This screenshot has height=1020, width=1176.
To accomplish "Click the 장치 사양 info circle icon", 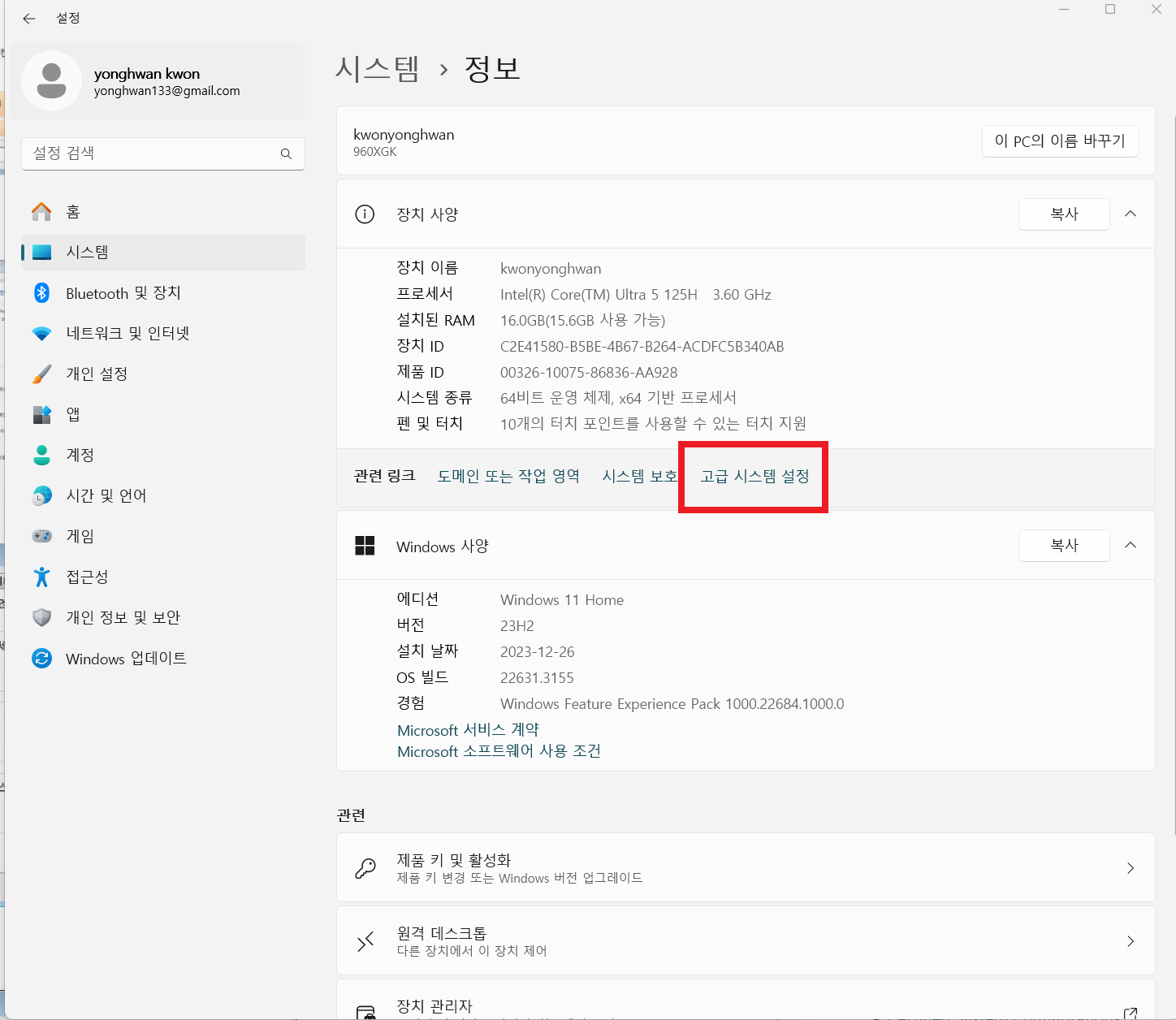I will [x=365, y=214].
